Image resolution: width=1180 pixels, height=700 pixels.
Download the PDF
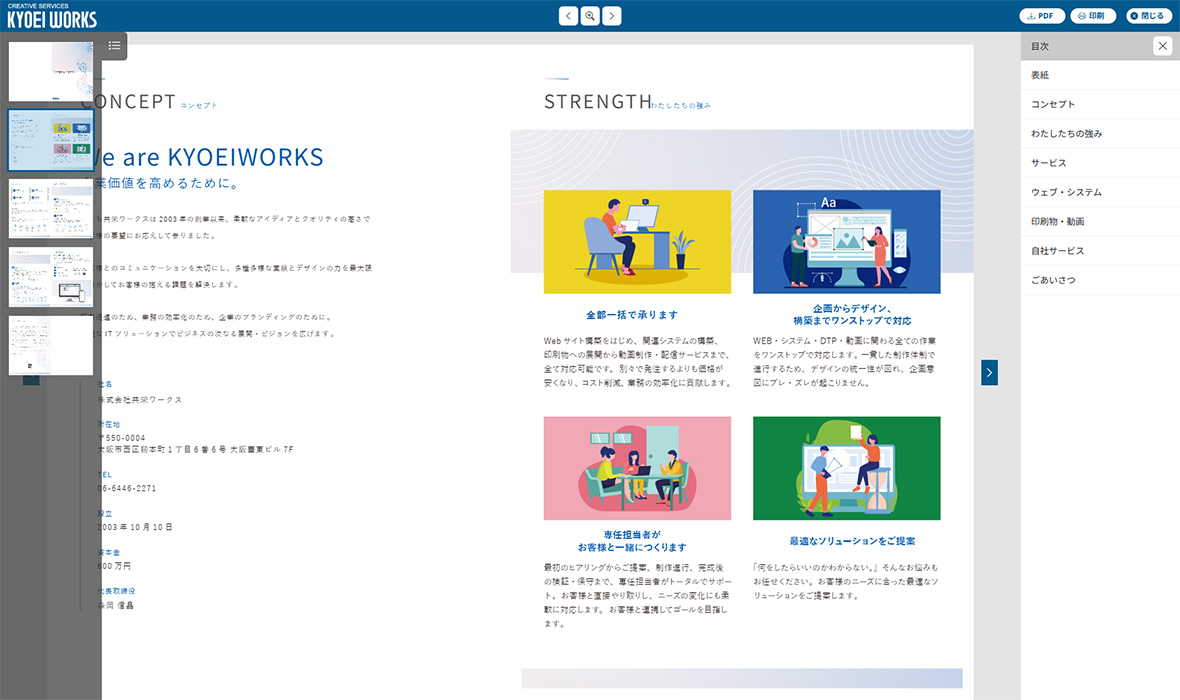[1042, 16]
